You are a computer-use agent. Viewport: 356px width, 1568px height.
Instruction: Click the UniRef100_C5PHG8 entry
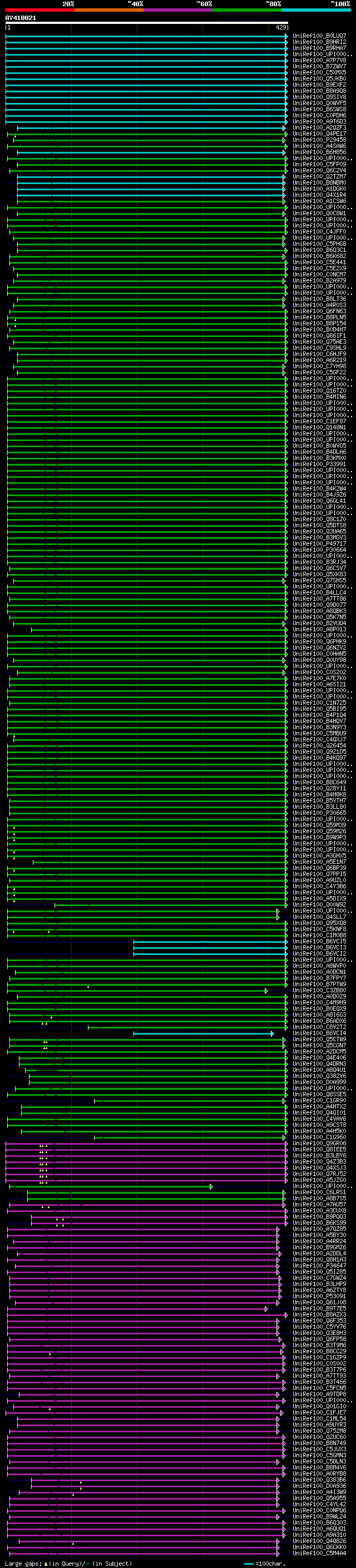(x=319, y=244)
